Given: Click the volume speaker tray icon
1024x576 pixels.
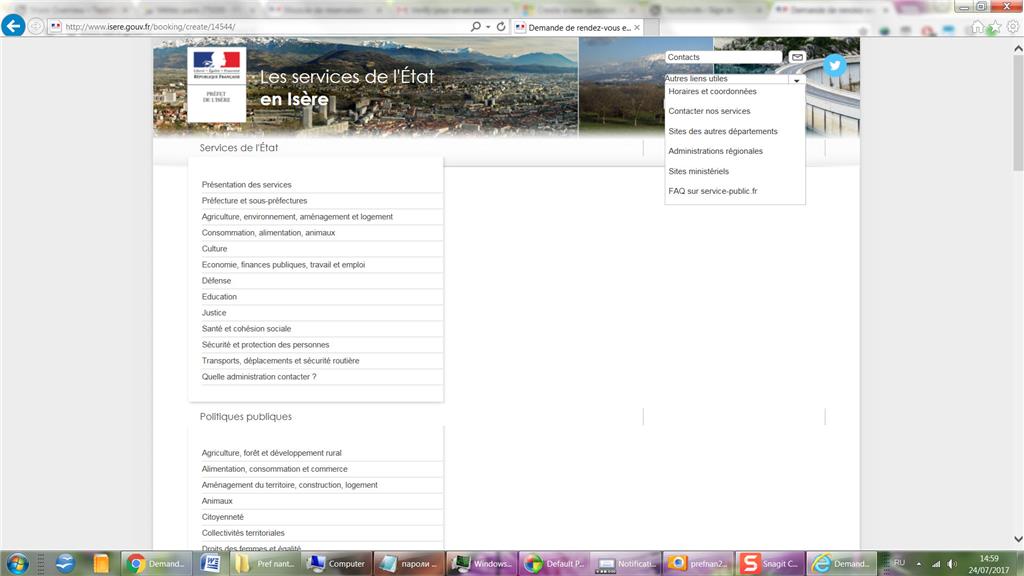Looking at the screenshot, I should 952,564.
